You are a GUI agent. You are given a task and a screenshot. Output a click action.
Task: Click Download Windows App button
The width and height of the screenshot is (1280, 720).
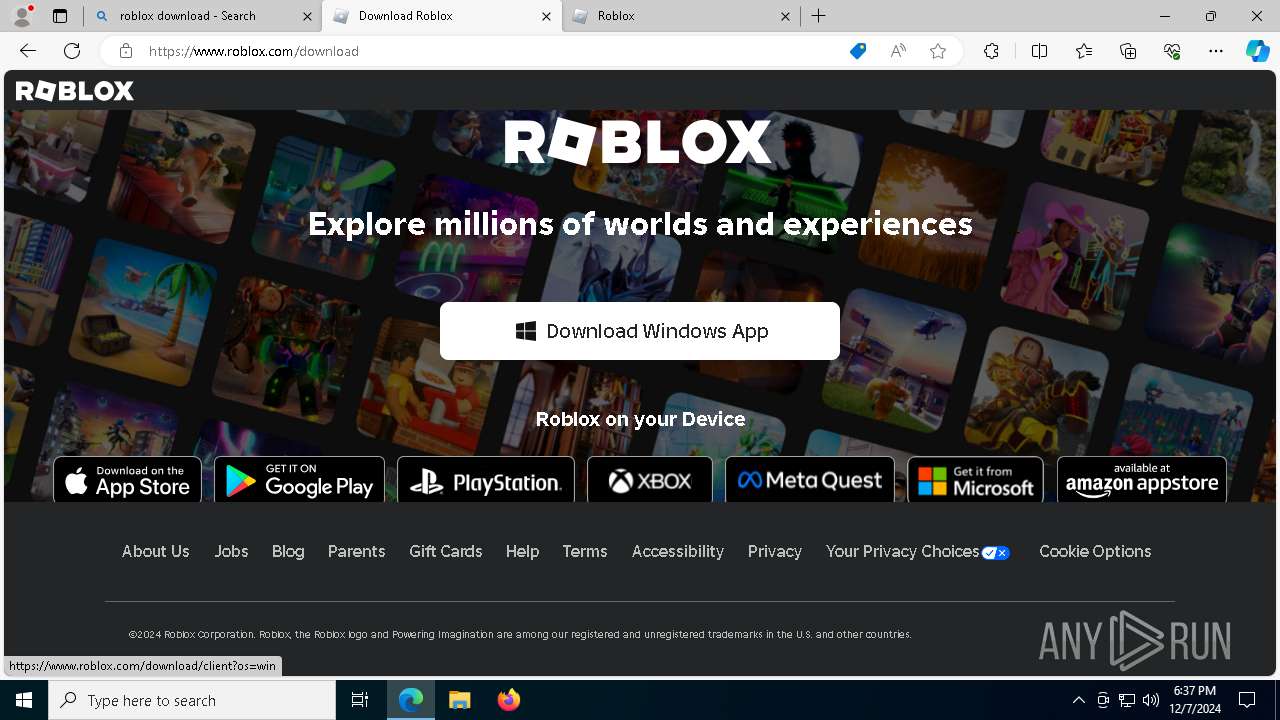click(x=640, y=331)
